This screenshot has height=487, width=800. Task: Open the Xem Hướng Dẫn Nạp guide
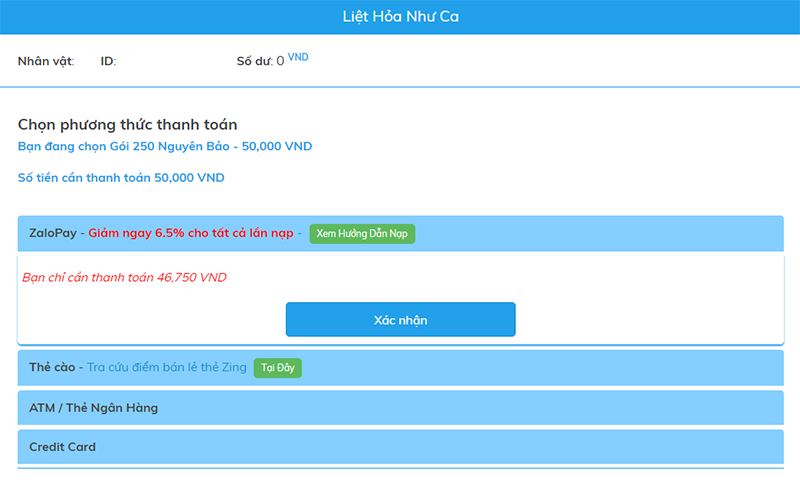pos(362,234)
